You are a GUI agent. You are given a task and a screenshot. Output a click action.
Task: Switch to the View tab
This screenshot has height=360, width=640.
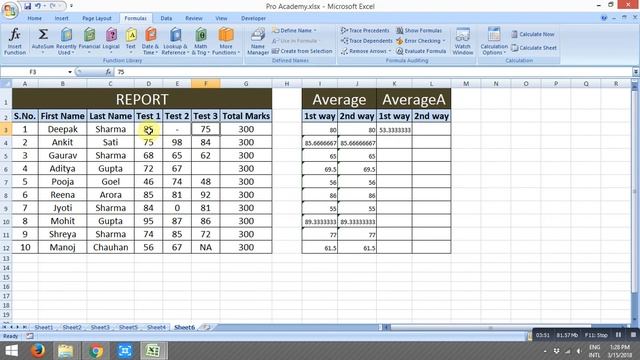pos(221,18)
